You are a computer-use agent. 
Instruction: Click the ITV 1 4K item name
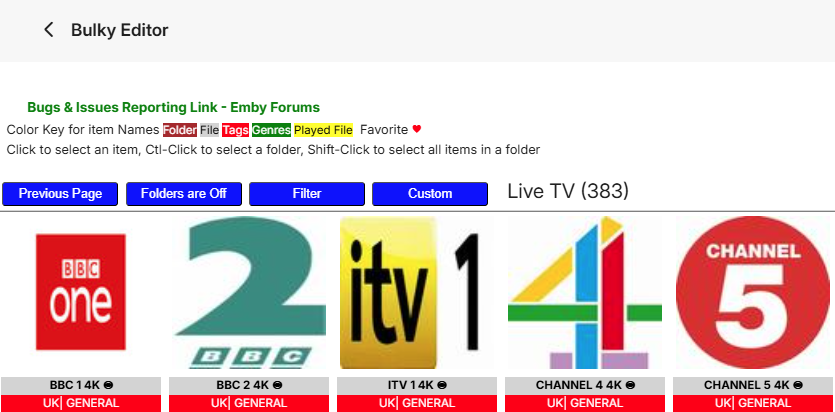click(x=417, y=385)
